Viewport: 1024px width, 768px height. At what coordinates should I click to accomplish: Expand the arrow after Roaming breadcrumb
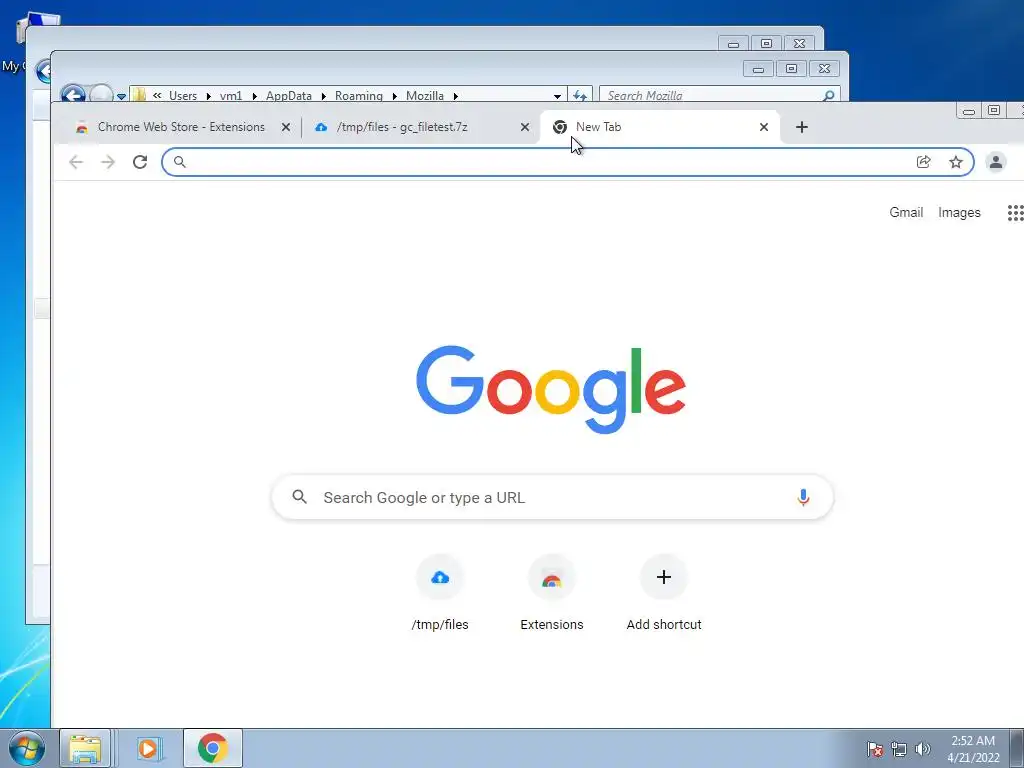[x=394, y=96]
